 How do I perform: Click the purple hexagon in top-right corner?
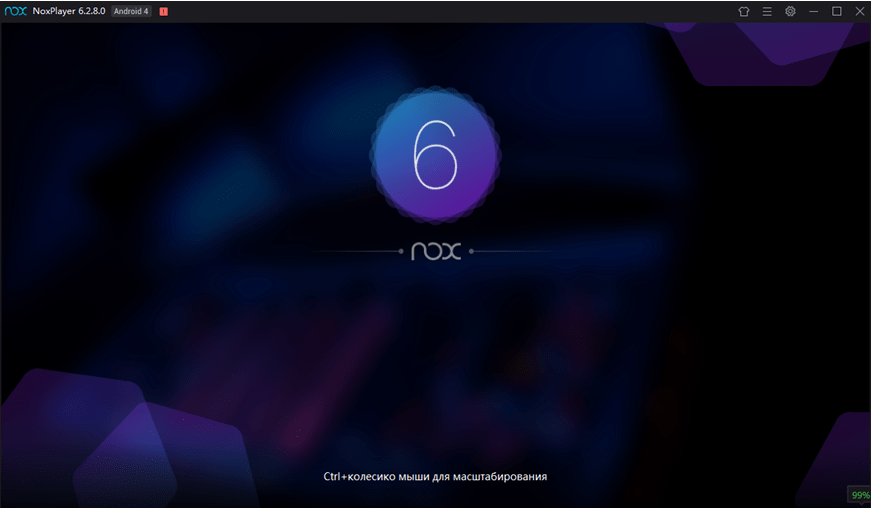point(770,50)
